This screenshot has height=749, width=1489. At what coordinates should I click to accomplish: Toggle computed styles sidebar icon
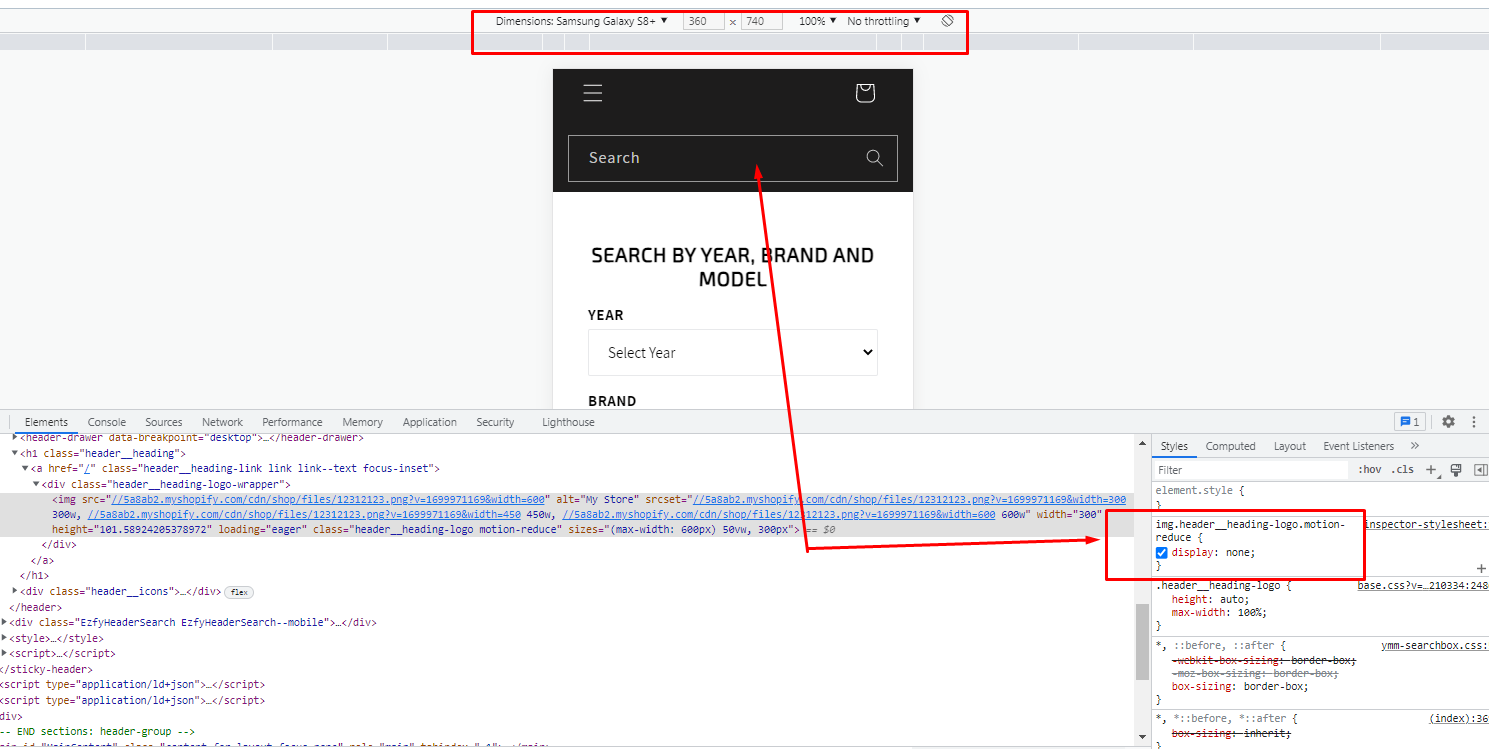(1481, 470)
